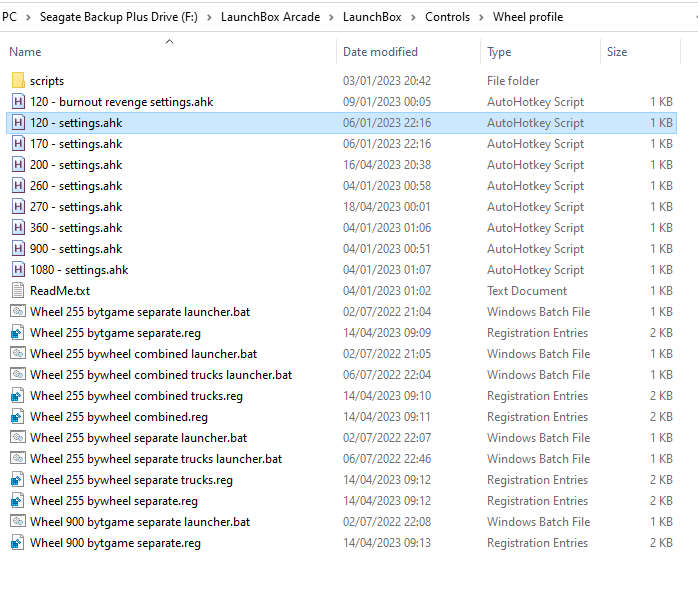The width and height of the screenshot is (698, 590).
Task: Select file name 120 - burnout revenge settings.ahk
Action: pyautogui.click(x=122, y=102)
